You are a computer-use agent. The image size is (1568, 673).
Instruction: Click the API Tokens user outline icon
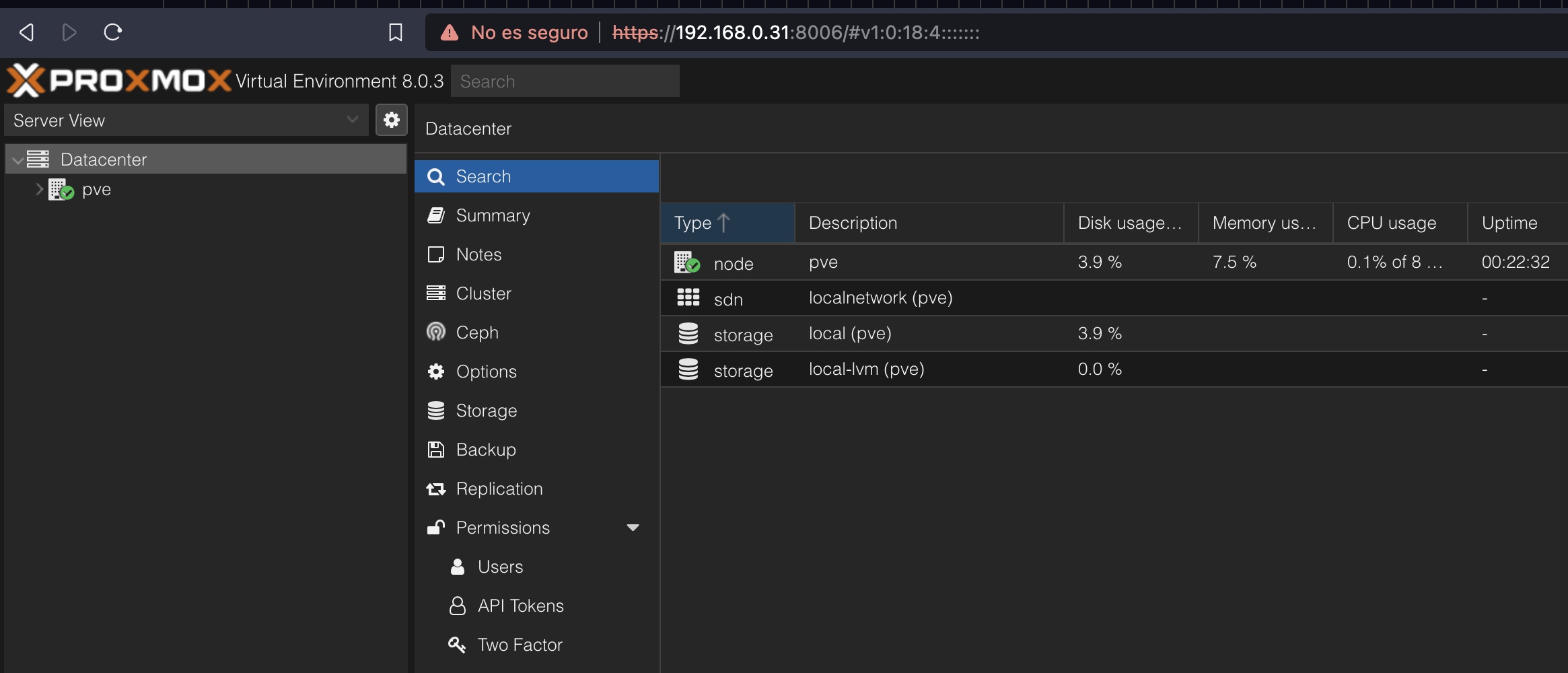458,606
